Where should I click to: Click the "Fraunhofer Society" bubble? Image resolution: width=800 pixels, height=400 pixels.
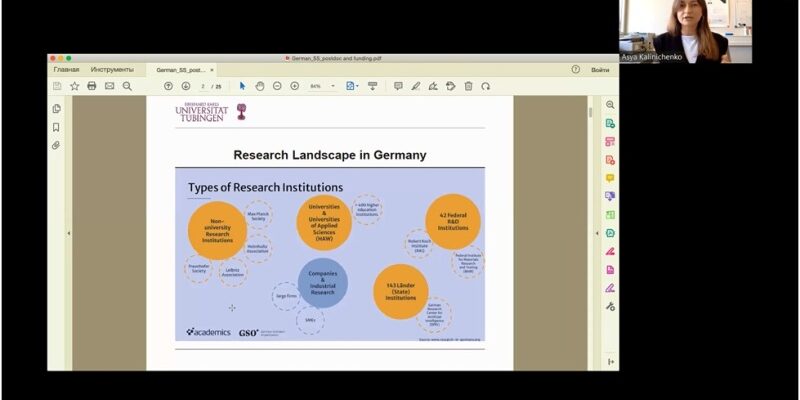pos(198,269)
